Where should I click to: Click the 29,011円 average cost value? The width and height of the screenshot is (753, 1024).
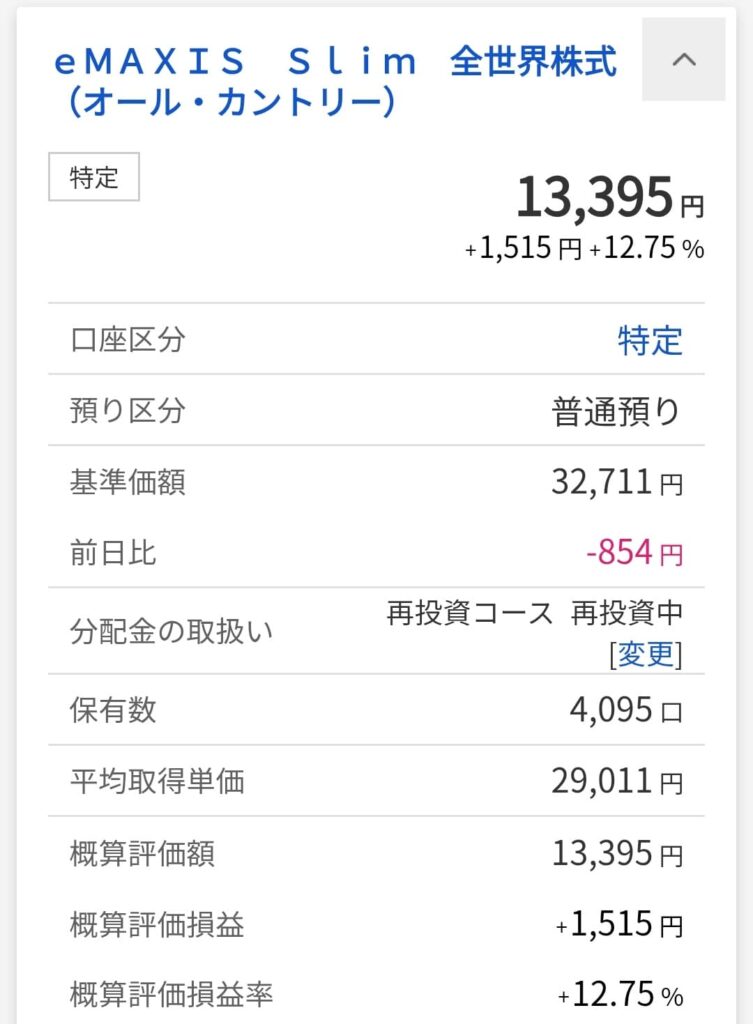point(617,781)
